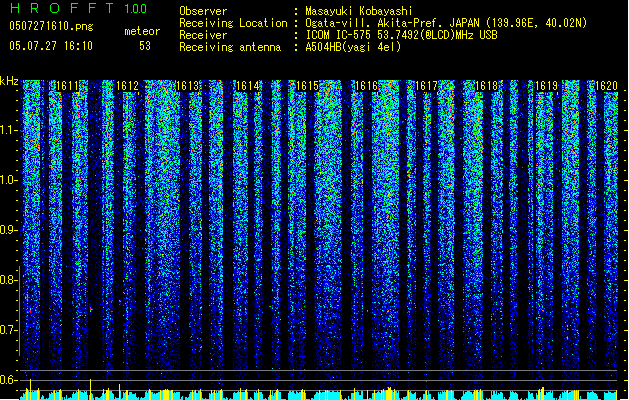Click the meteor count 53
The height and width of the screenshot is (400, 629).
145,46
